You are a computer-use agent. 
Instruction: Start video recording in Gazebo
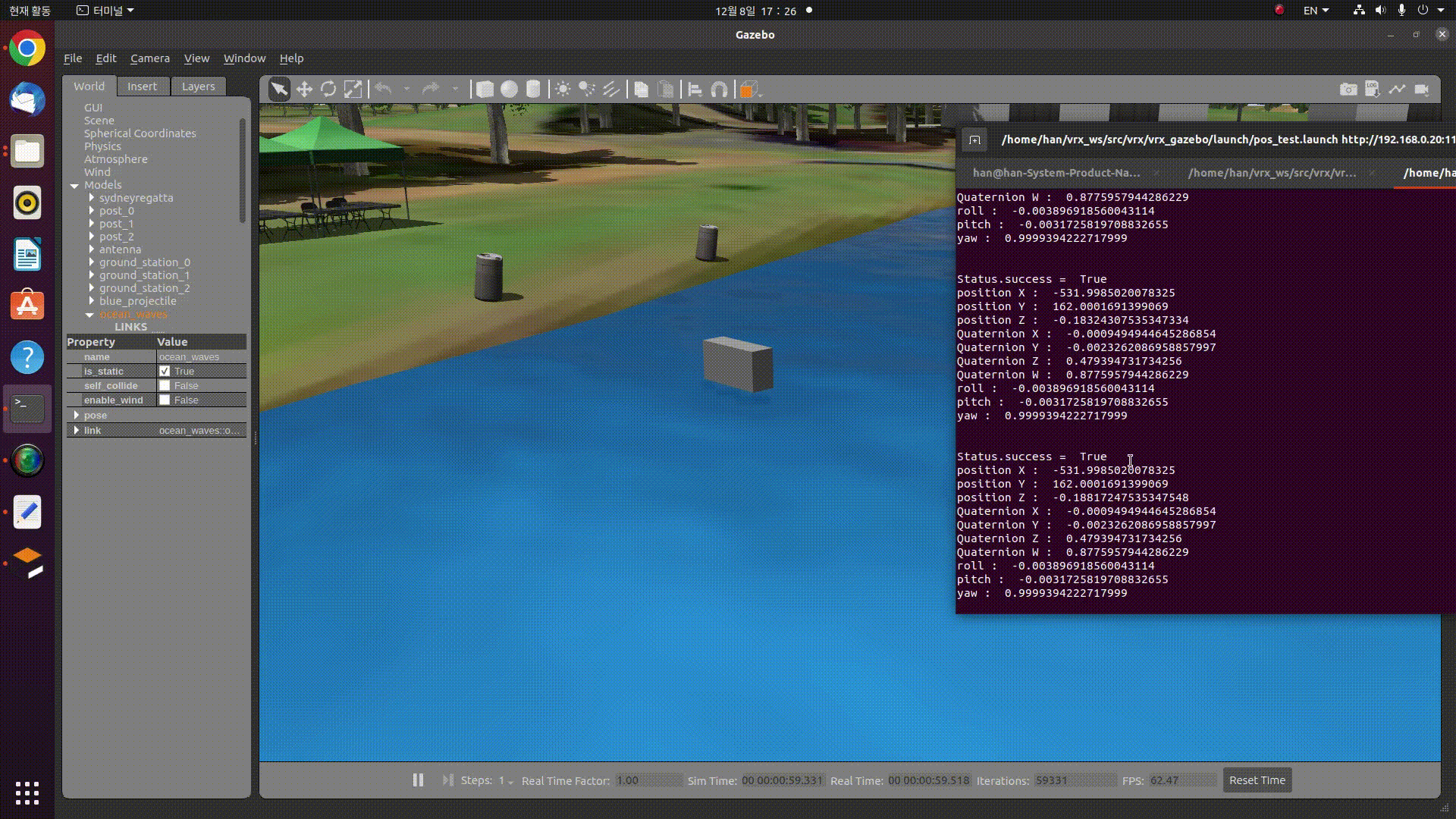[x=1423, y=89]
